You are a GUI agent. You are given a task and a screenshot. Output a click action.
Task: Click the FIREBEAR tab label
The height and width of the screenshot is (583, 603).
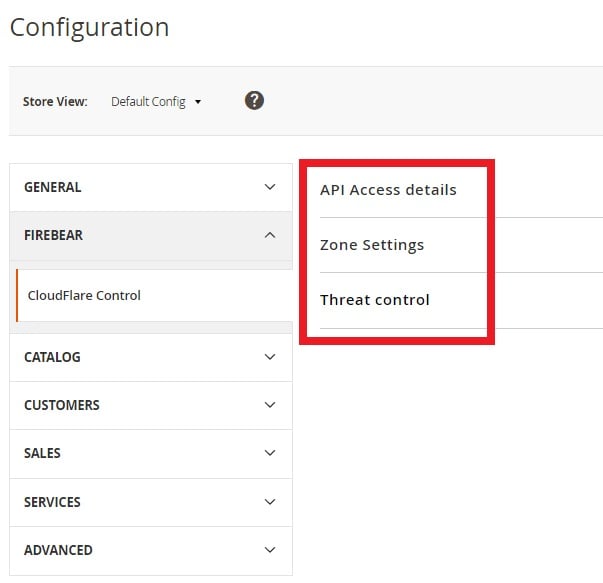click(53, 235)
